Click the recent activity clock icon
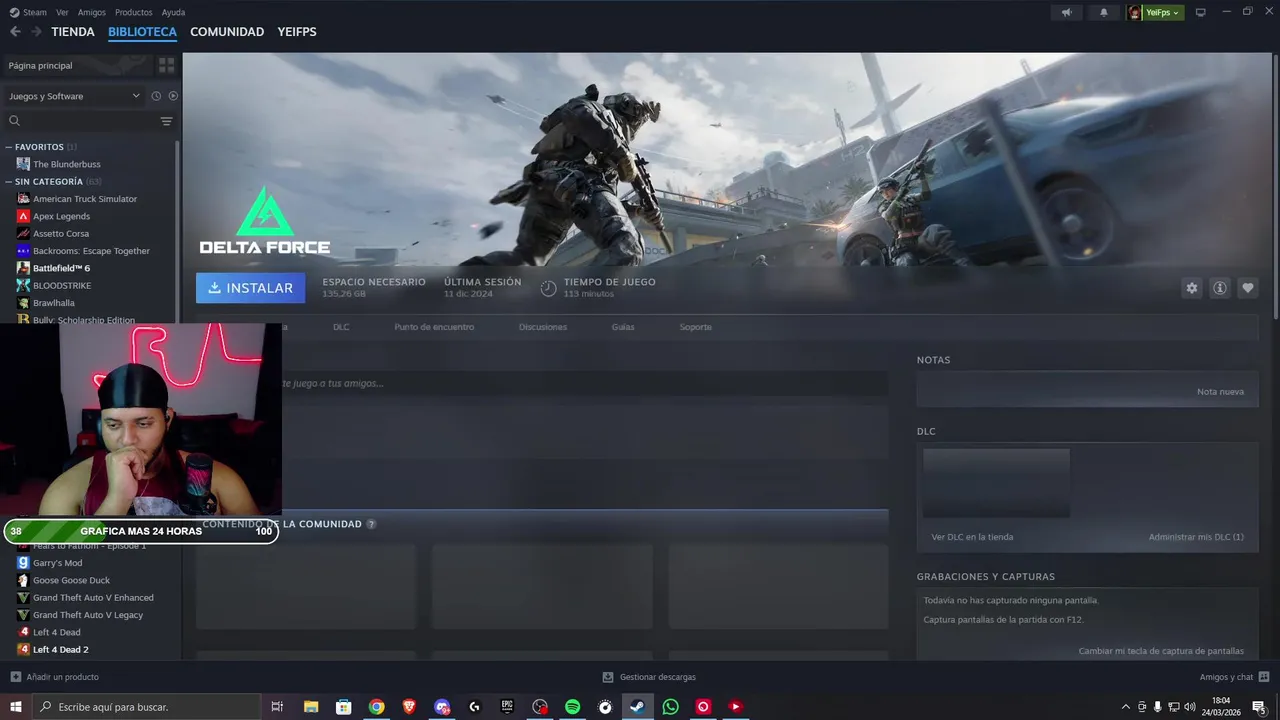This screenshot has width=1280, height=720. pyautogui.click(x=156, y=96)
